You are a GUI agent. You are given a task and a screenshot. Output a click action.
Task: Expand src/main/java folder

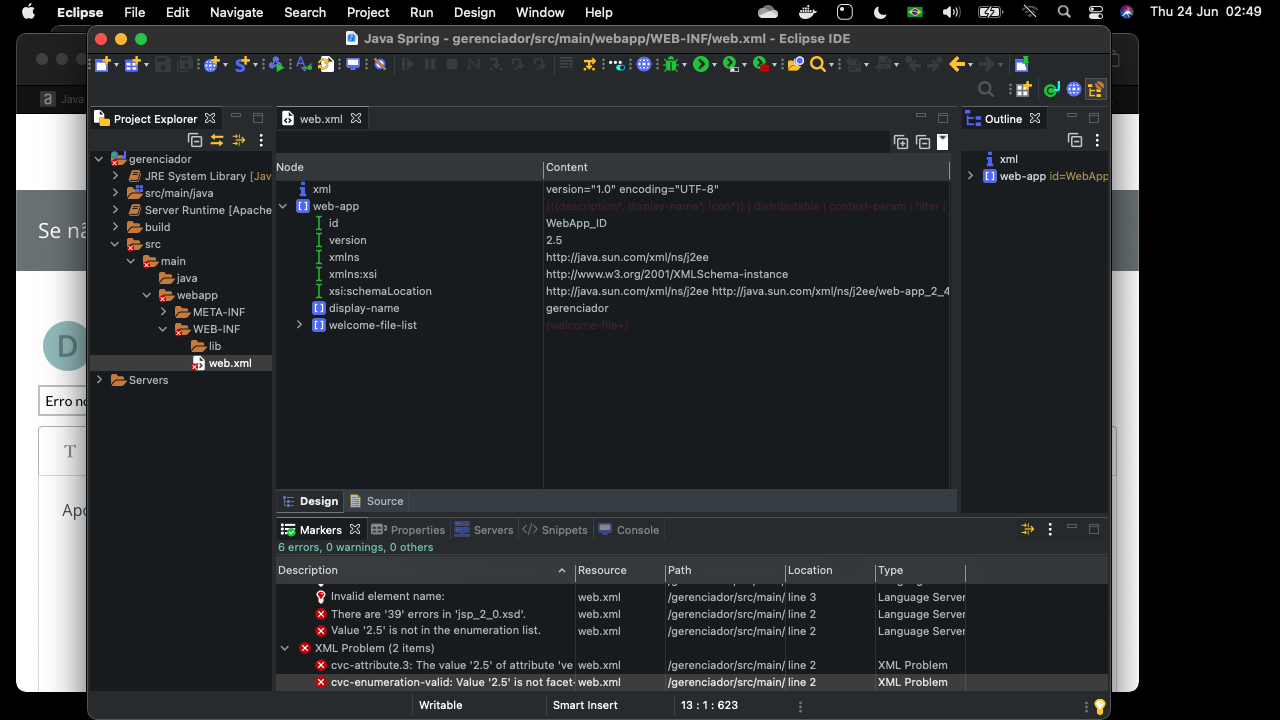coord(115,193)
